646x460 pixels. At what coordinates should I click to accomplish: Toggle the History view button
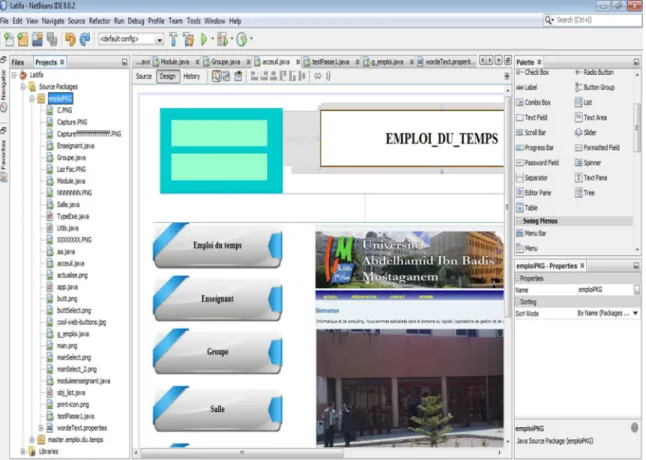pos(192,77)
